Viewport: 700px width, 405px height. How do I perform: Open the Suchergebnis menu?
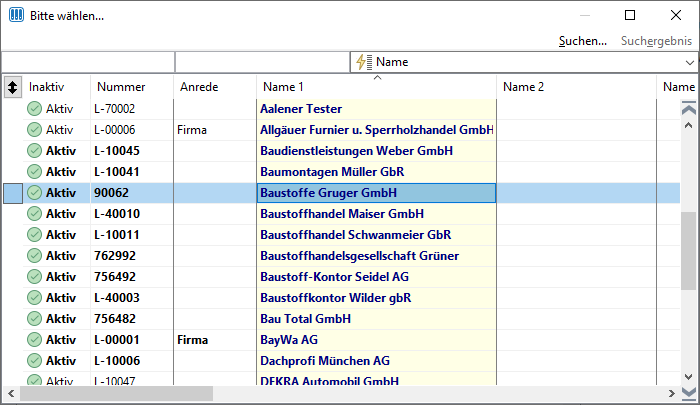656,41
